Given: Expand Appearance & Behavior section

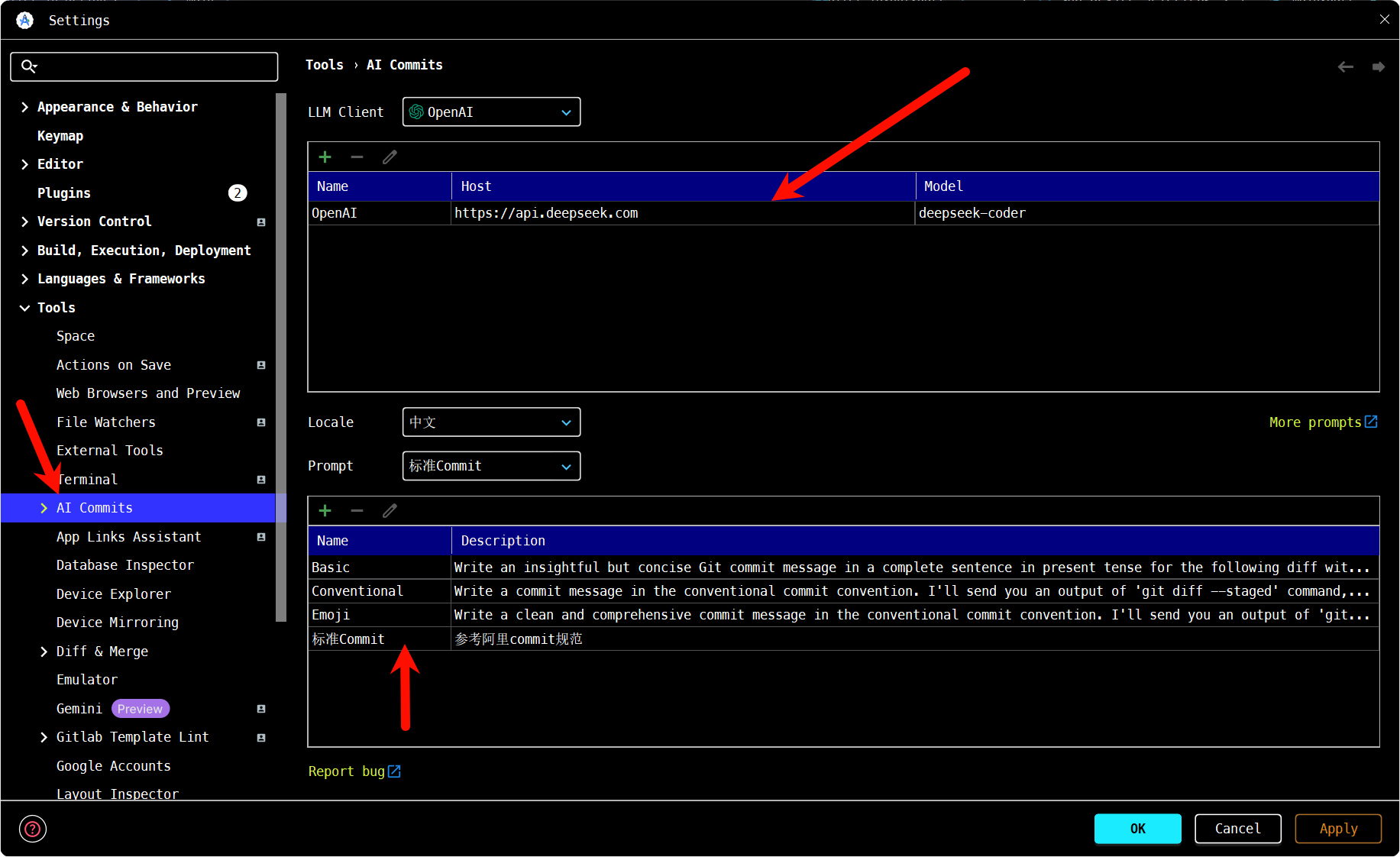Looking at the screenshot, I should 25,107.
